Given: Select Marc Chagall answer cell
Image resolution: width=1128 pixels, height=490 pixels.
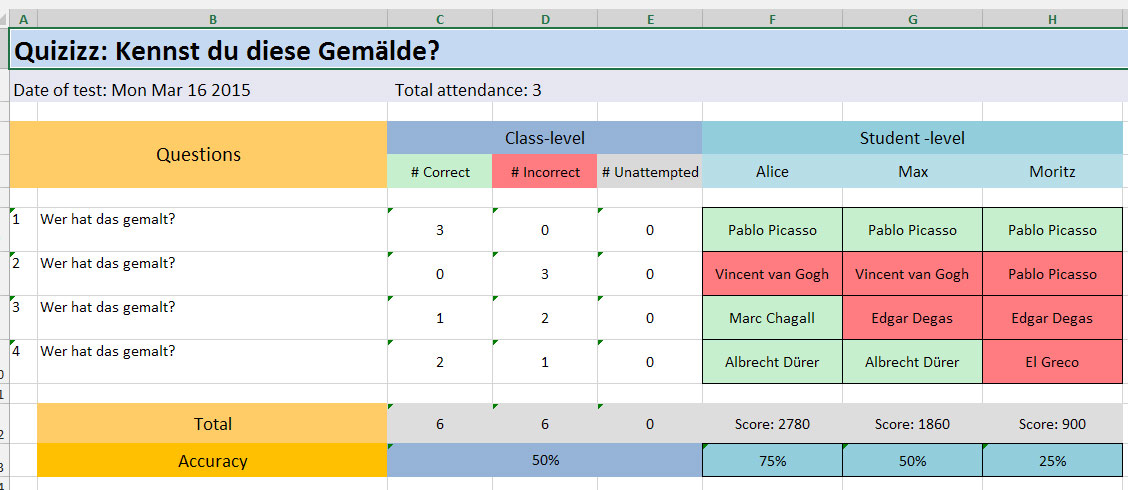Looking at the screenshot, I should (772, 318).
